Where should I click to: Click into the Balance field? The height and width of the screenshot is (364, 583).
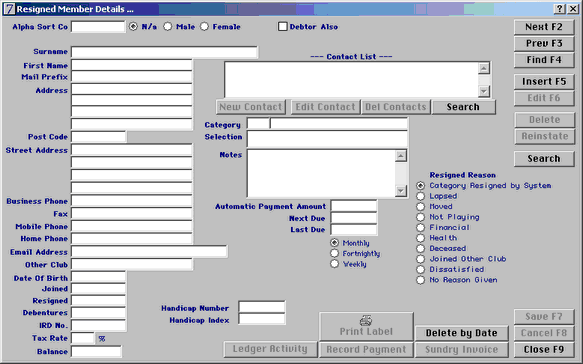coord(96,351)
